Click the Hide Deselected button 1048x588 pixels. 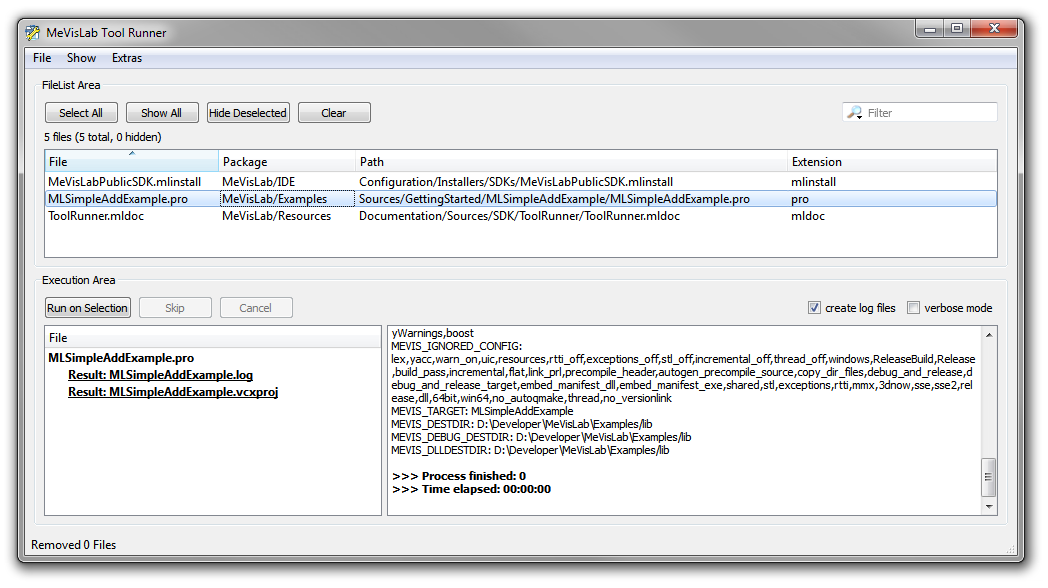(x=248, y=113)
